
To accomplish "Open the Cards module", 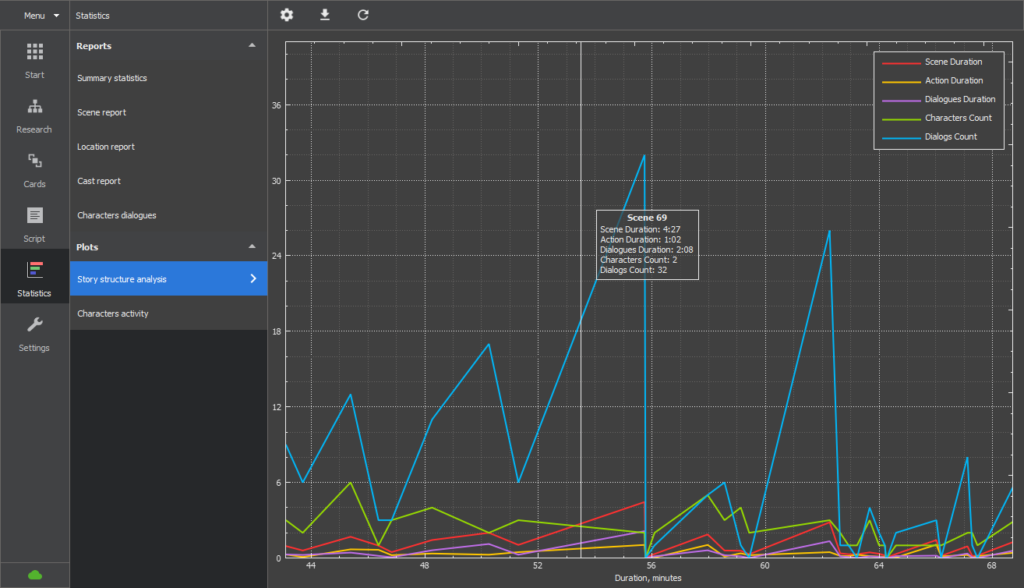I will coord(34,169).
